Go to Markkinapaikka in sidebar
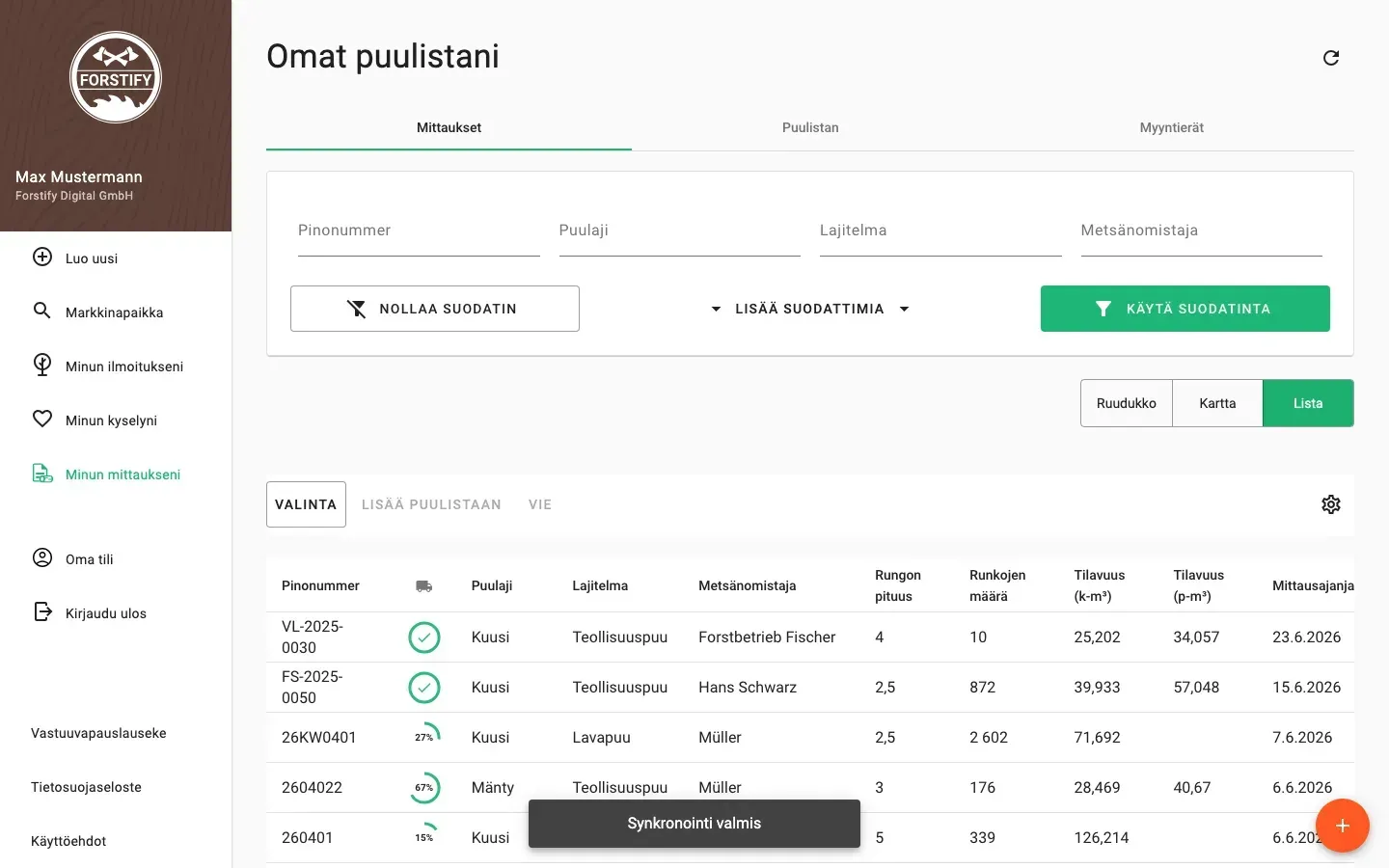 click(116, 312)
